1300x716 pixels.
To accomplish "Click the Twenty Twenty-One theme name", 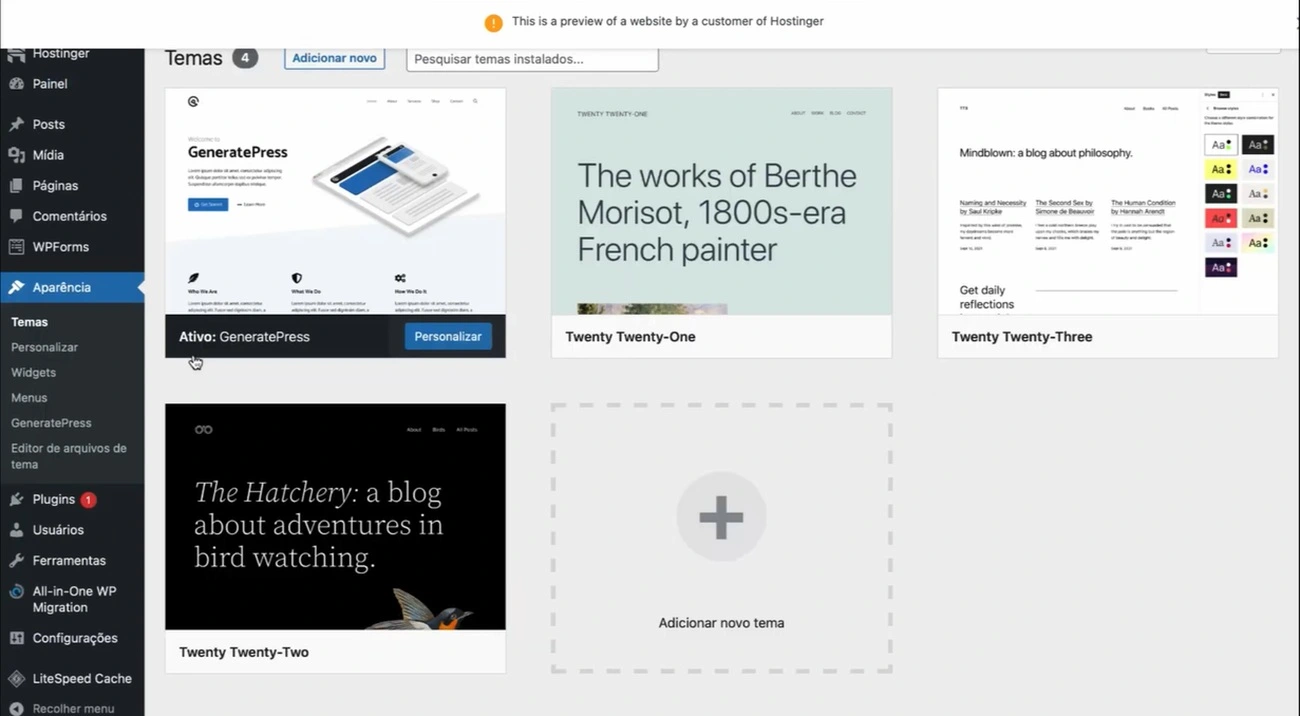I will coord(630,337).
